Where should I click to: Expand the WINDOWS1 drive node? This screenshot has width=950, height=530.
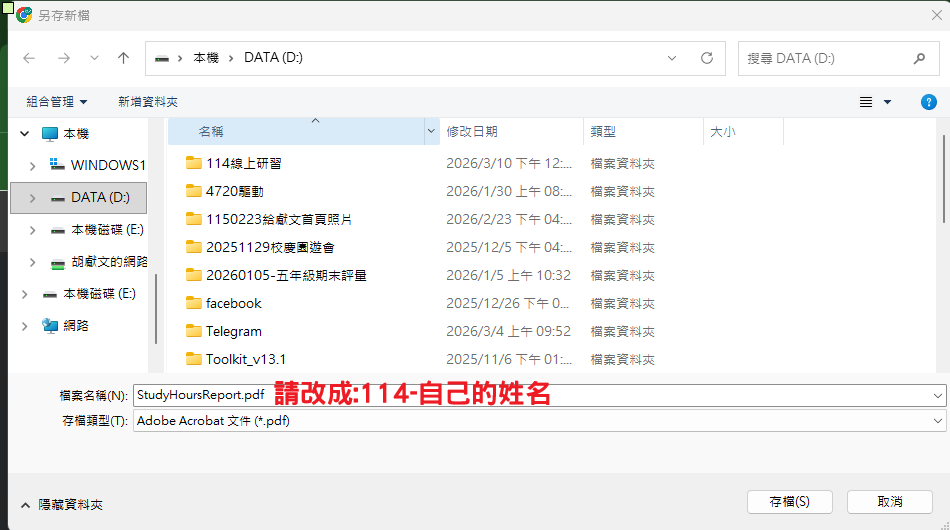[x=33, y=165]
